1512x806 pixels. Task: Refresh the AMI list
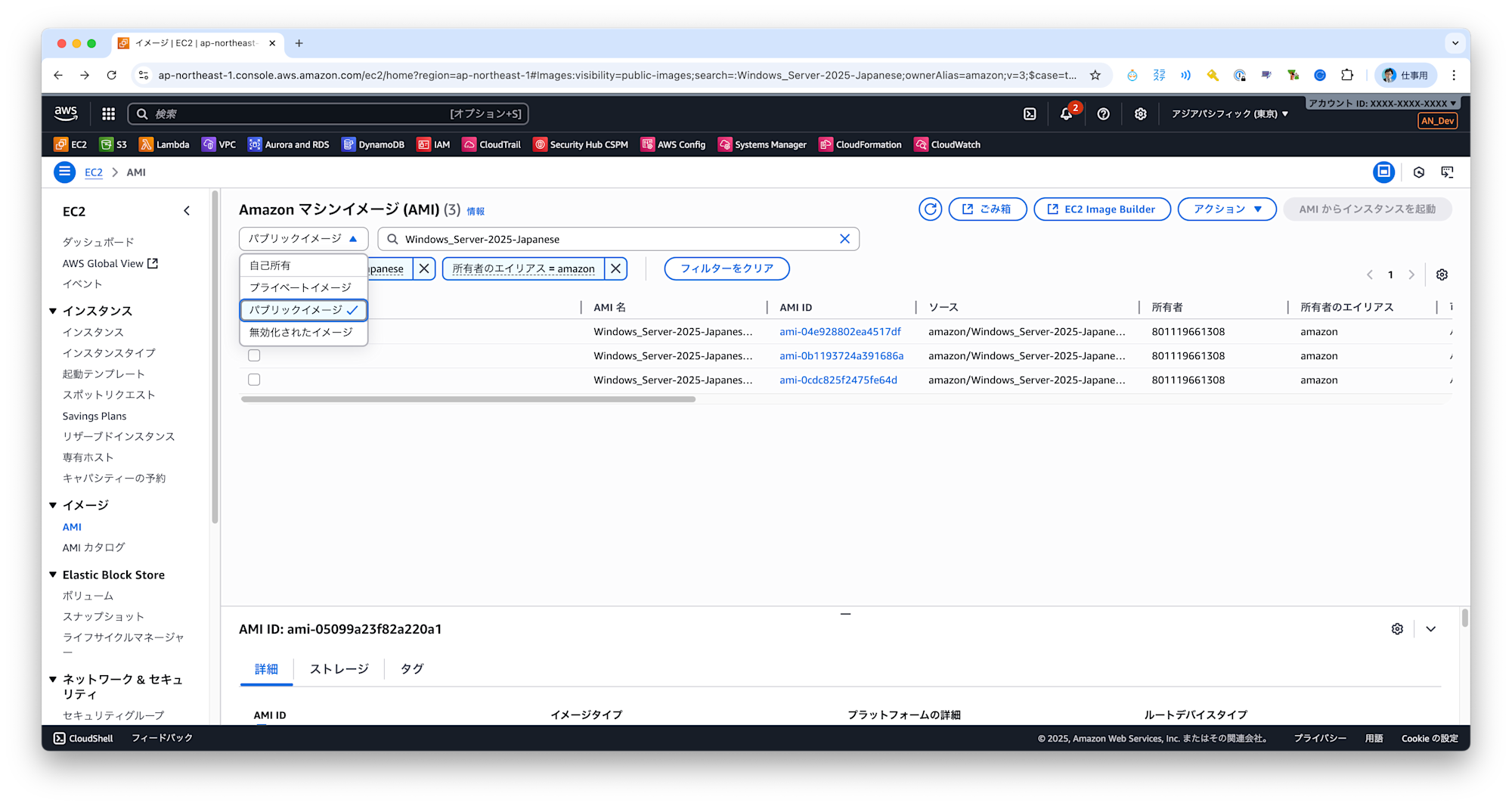coord(931,209)
